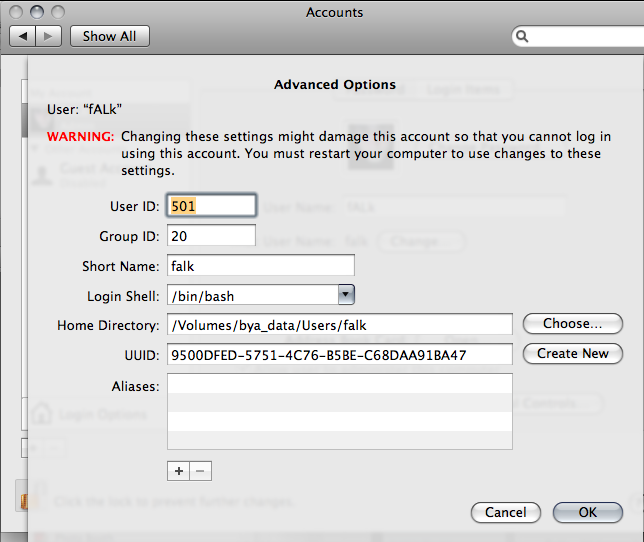The width and height of the screenshot is (644, 542).
Task: Click the Home Directory path field
Action: 339,324
